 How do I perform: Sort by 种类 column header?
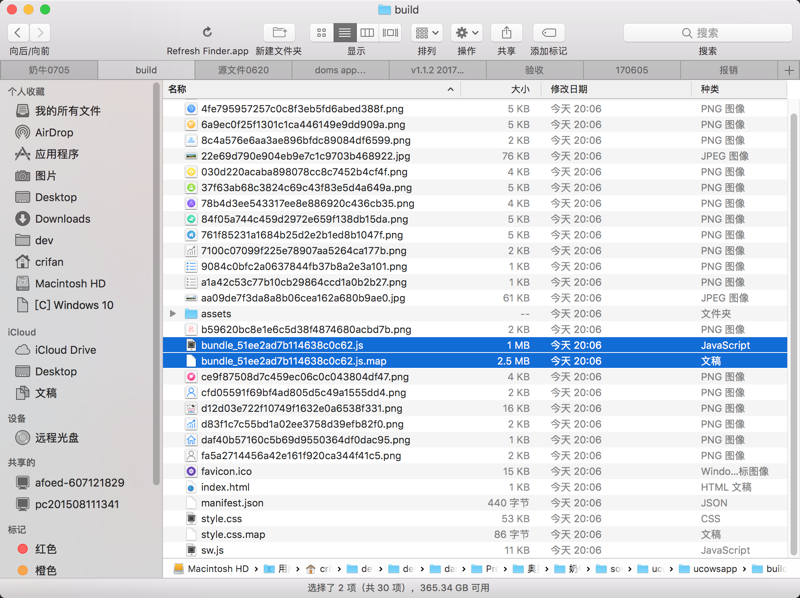(x=740, y=89)
